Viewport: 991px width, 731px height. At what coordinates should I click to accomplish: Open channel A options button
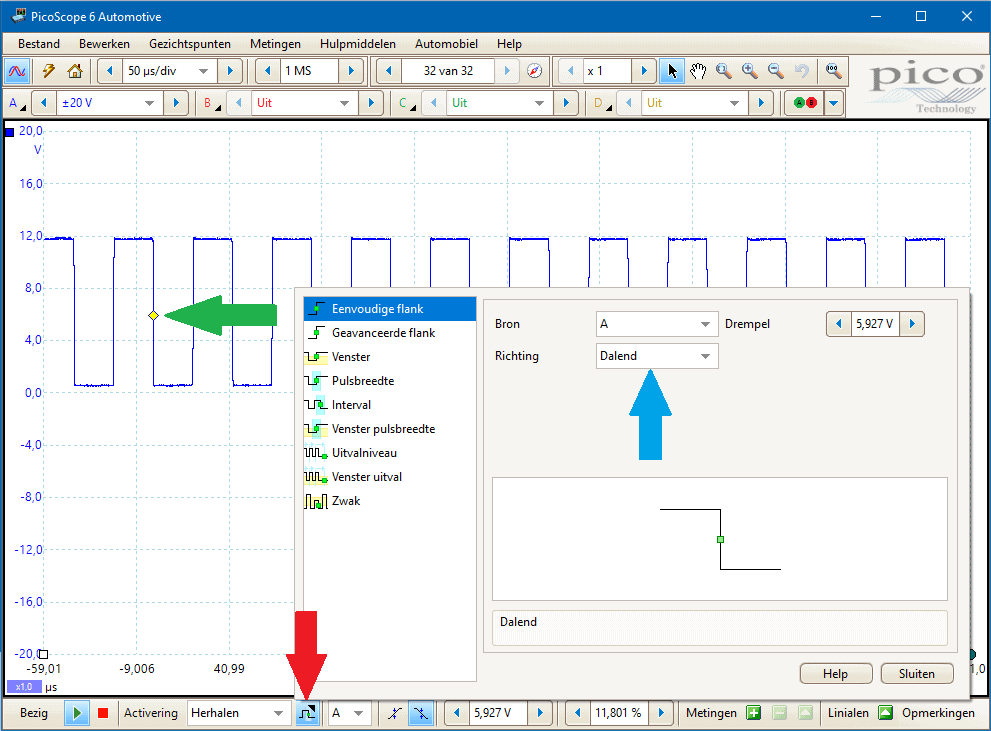tap(16, 103)
